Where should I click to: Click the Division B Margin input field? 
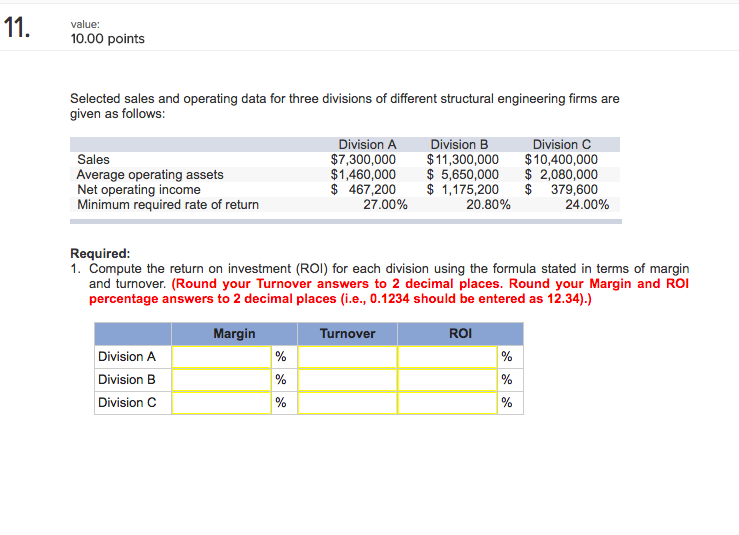tap(221, 380)
